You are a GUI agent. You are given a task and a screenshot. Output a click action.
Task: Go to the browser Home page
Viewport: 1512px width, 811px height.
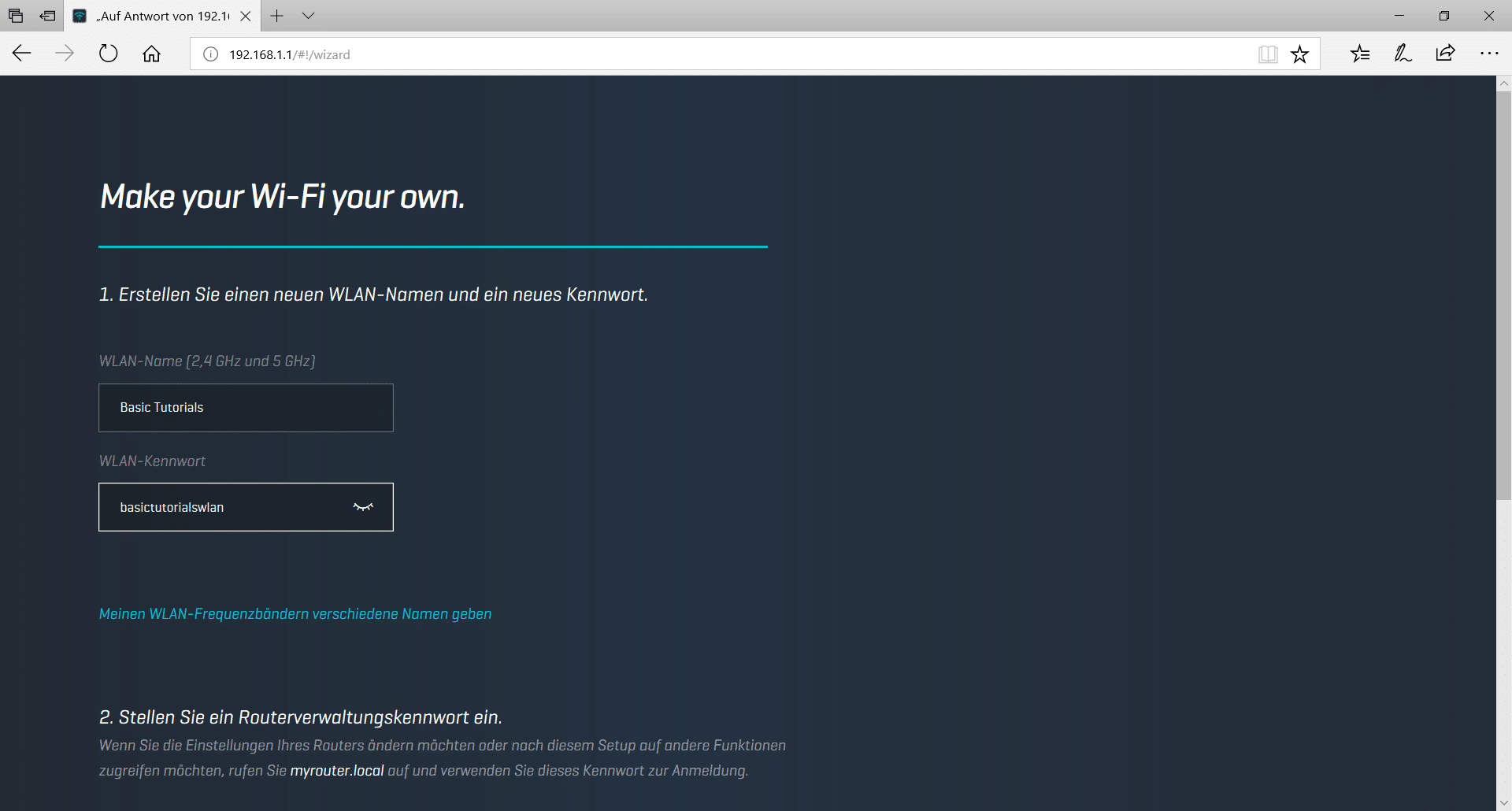pos(151,54)
